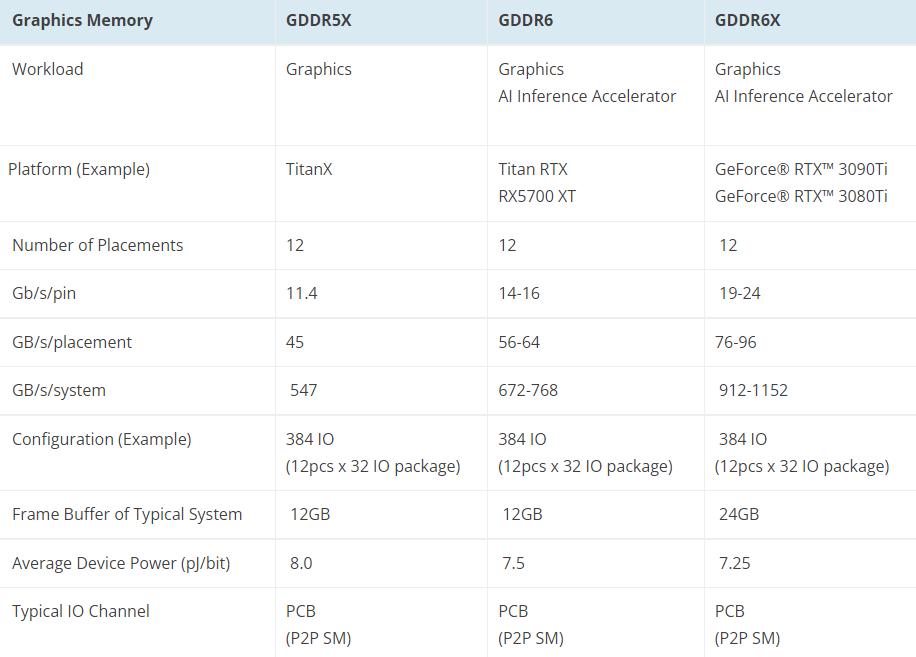Click the "Gb/s/pin" row label
Image resolution: width=916 pixels, height=657 pixels.
[44, 293]
